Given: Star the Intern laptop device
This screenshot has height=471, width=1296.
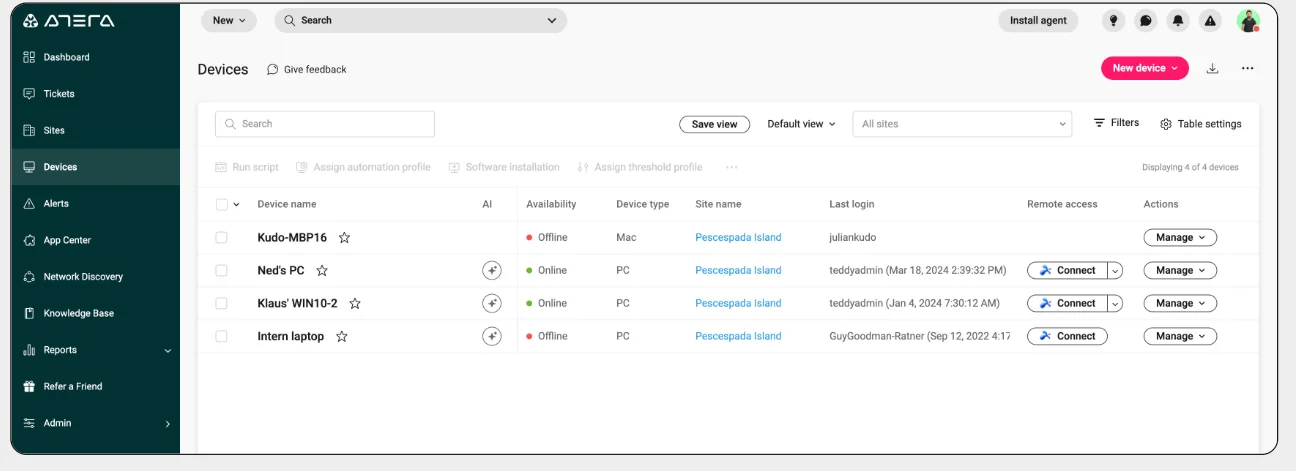Looking at the screenshot, I should click(x=342, y=337).
